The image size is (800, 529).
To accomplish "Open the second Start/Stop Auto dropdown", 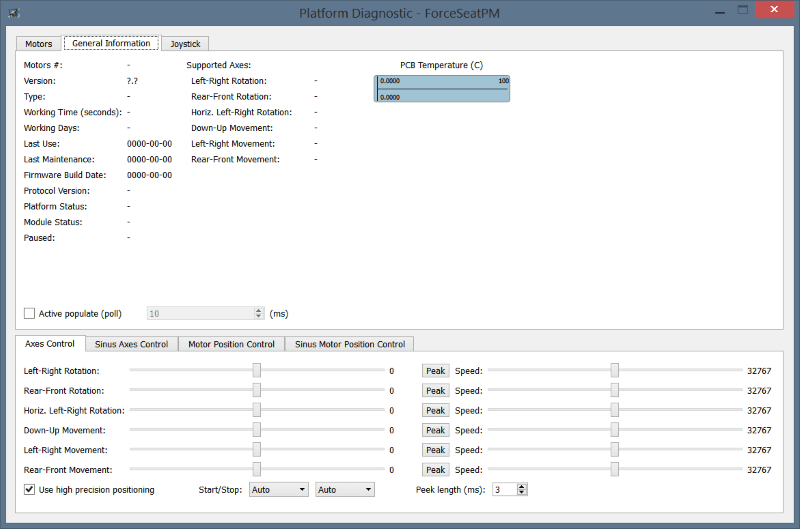I will (345, 490).
